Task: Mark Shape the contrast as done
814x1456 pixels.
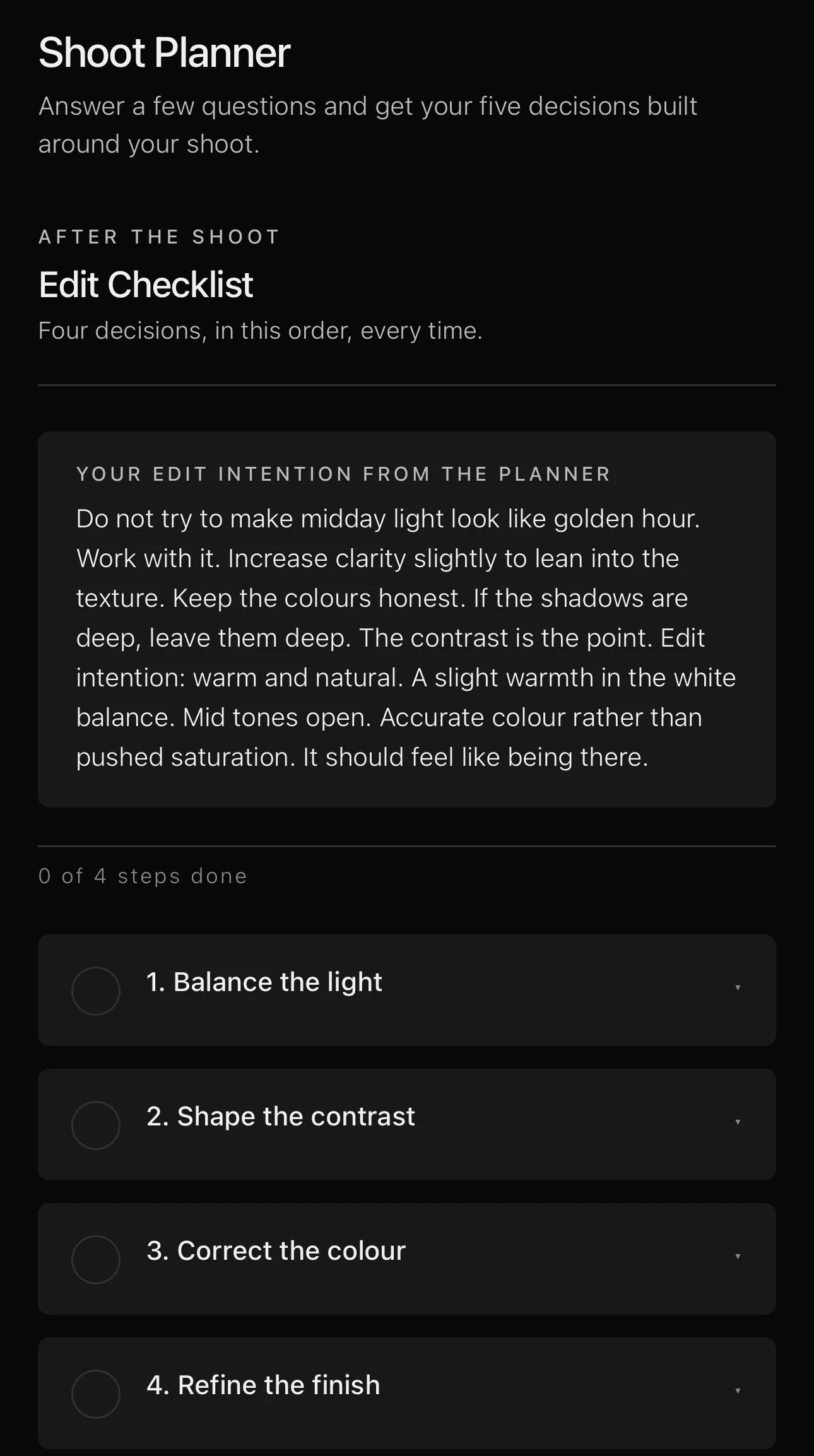Action: click(96, 1125)
